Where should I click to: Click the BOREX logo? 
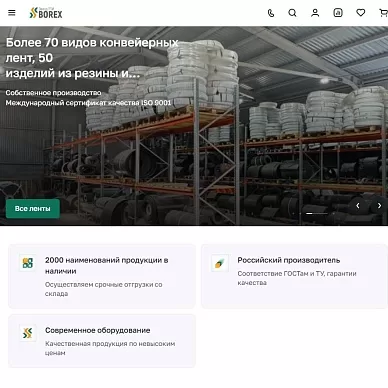tap(46, 13)
